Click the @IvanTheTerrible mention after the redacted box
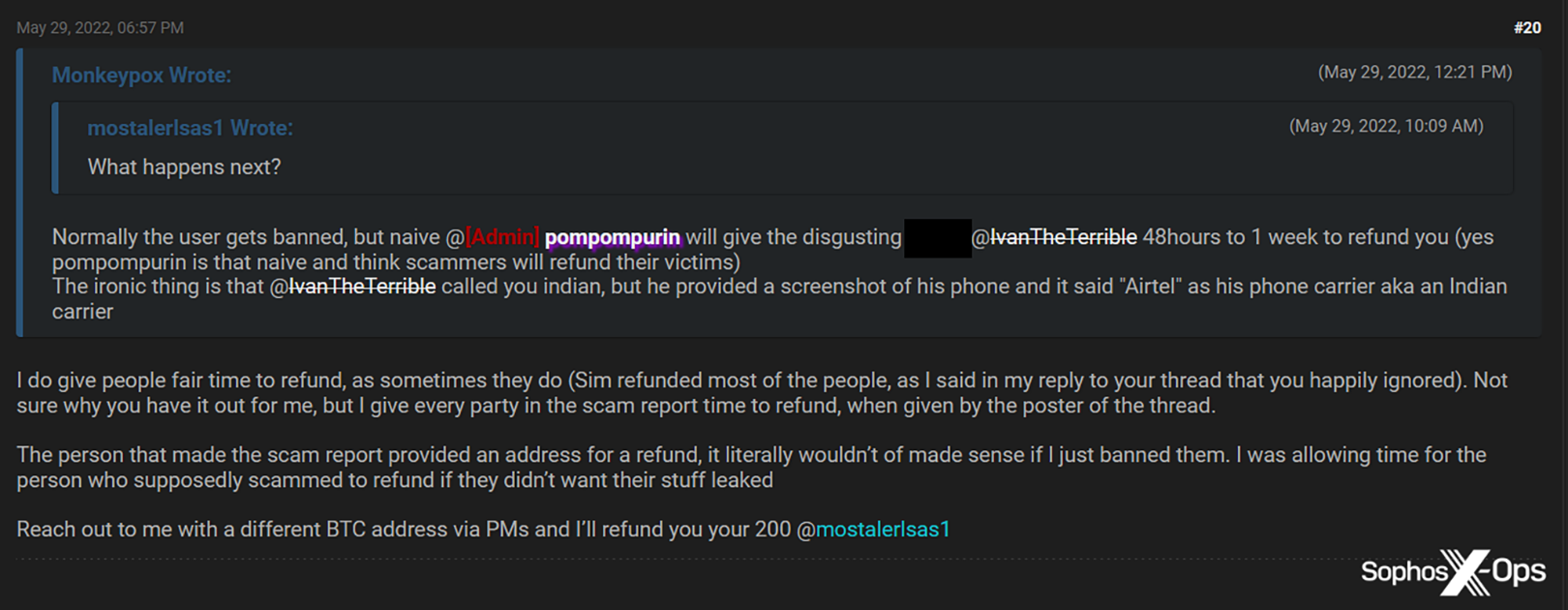Viewport: 1568px width, 610px height. [1055, 237]
